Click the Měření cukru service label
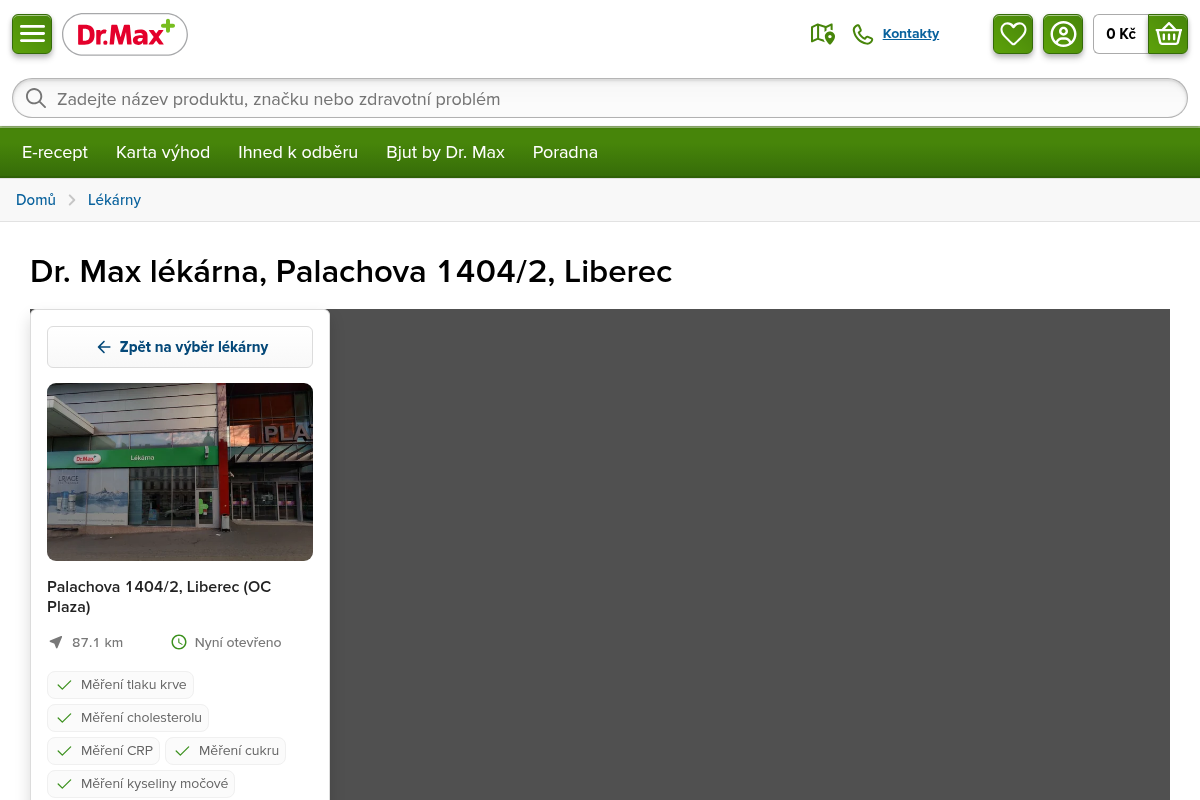 point(239,751)
